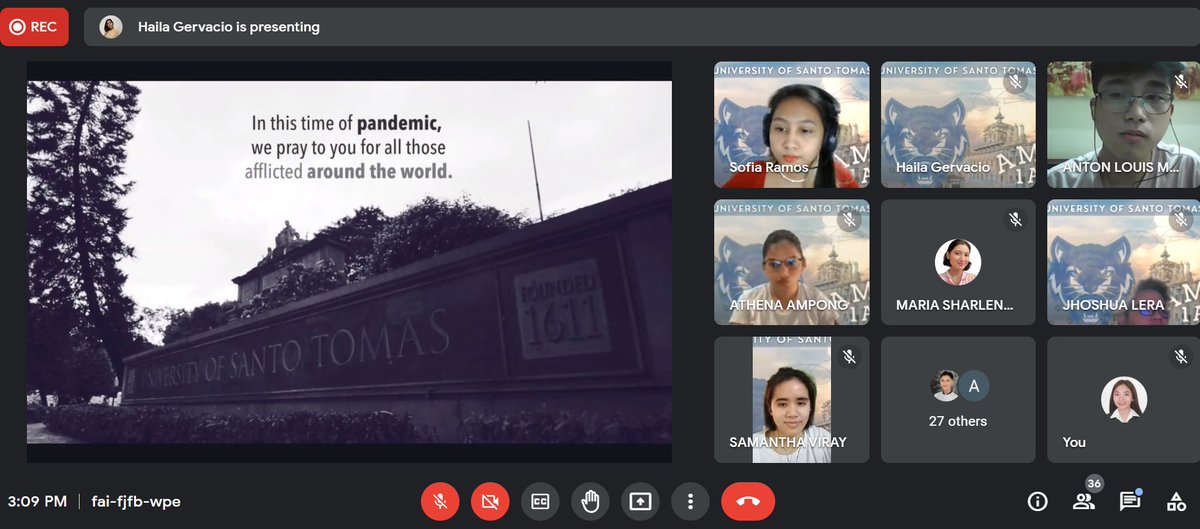The height and width of the screenshot is (529, 1200).
Task: Select Haila Gervacio video tile
Action: pyautogui.click(x=958, y=125)
